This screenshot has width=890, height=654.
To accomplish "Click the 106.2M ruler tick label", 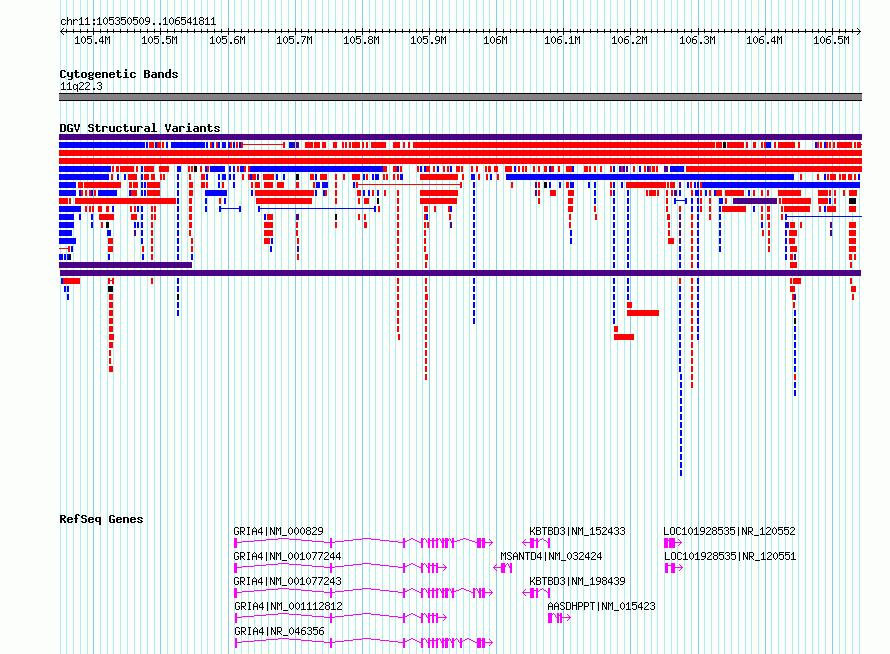I will [x=629, y=40].
